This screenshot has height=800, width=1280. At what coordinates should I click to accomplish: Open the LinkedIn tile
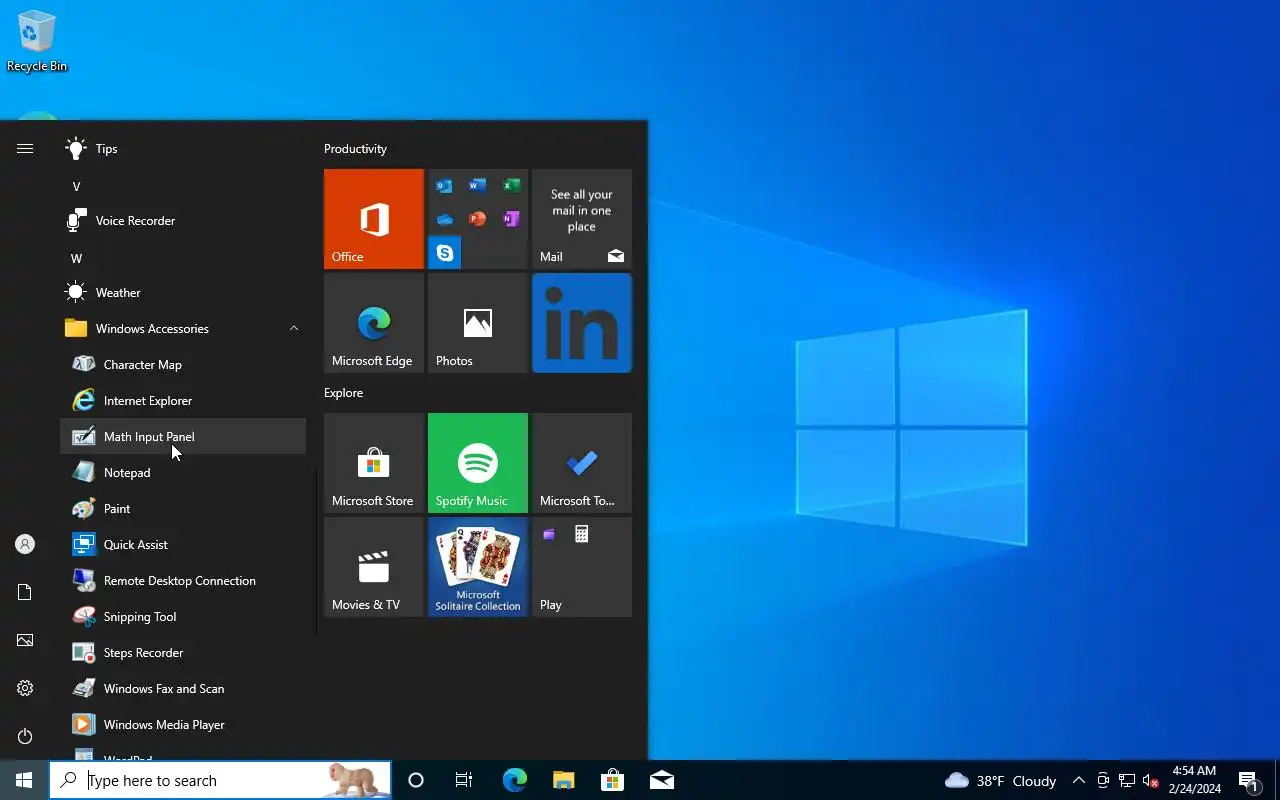coord(582,323)
